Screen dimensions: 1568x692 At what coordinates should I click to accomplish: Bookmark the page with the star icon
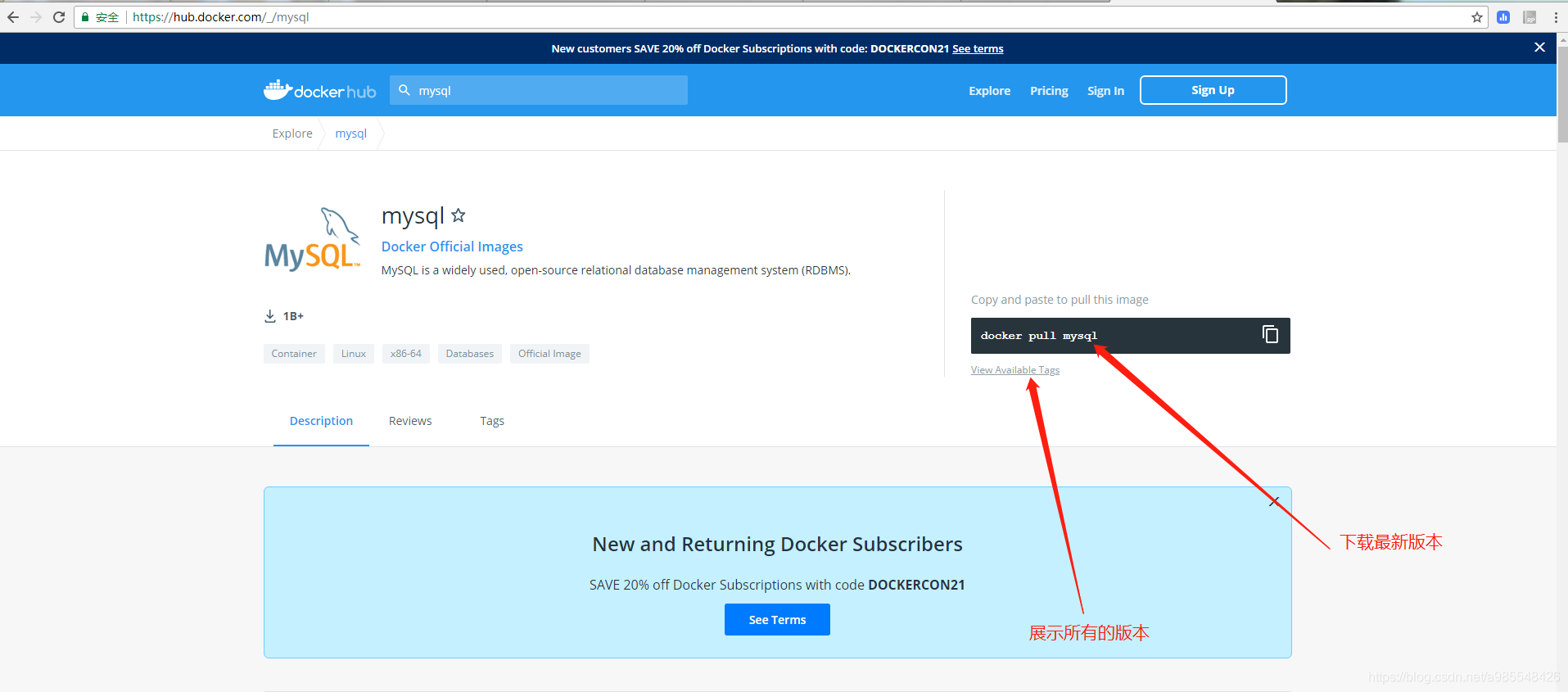click(x=1477, y=17)
